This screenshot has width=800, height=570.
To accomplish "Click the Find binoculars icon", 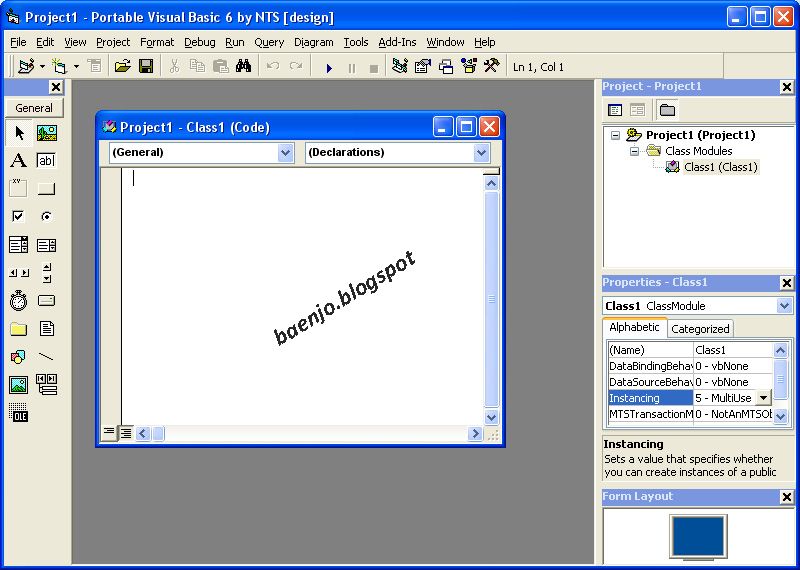I will 243,66.
